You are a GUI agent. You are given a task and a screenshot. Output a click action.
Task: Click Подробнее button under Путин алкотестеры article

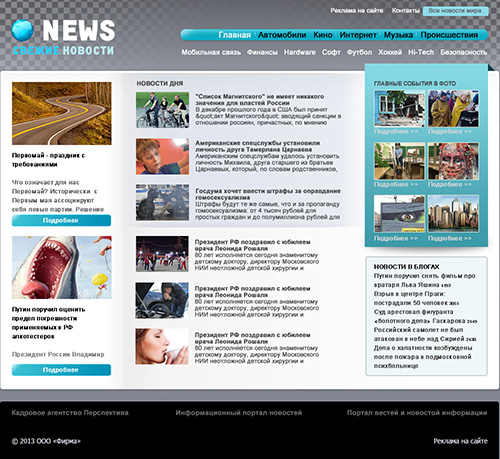[x=61, y=370]
